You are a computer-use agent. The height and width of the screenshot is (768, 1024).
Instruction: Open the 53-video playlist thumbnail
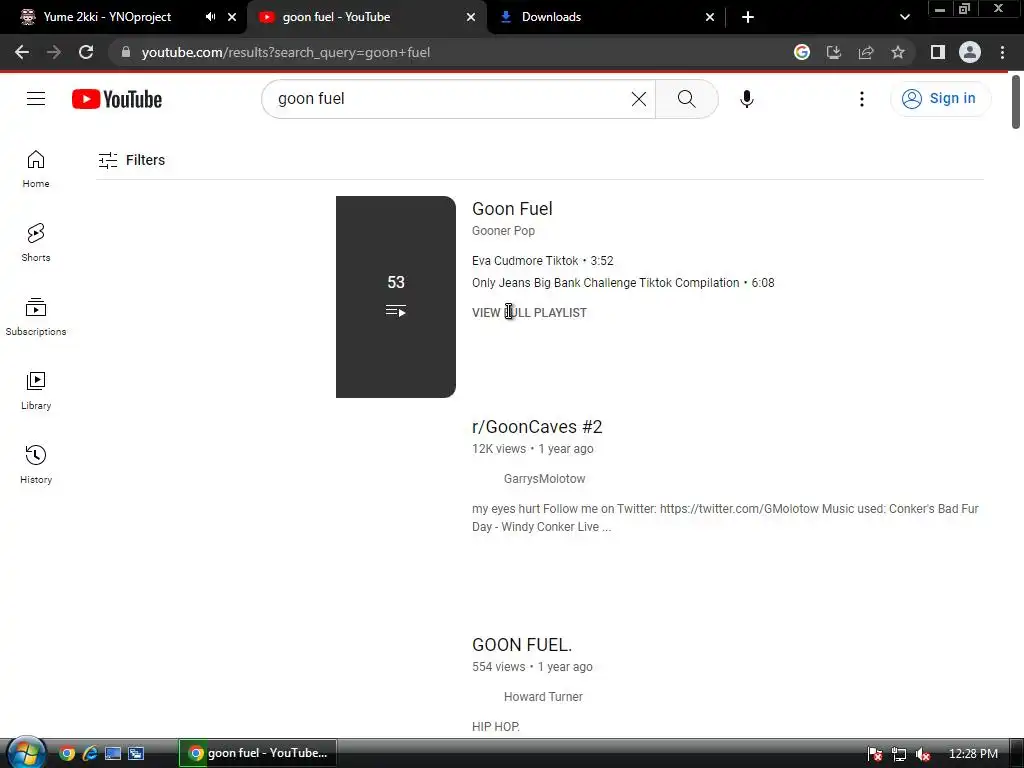[x=396, y=296]
